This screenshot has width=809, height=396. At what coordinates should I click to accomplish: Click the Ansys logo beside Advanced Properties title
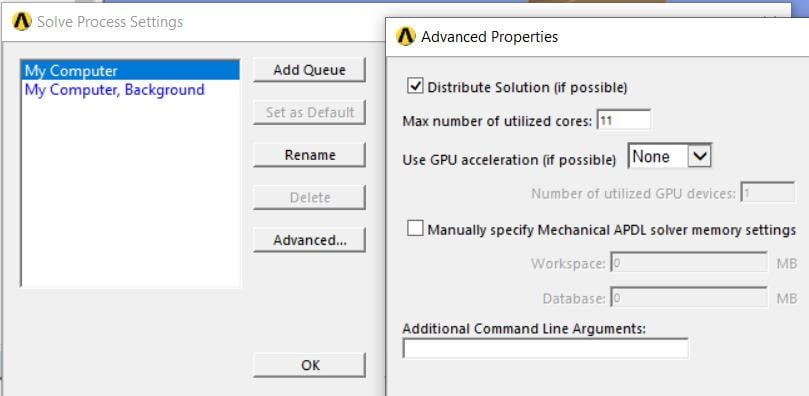pos(406,37)
